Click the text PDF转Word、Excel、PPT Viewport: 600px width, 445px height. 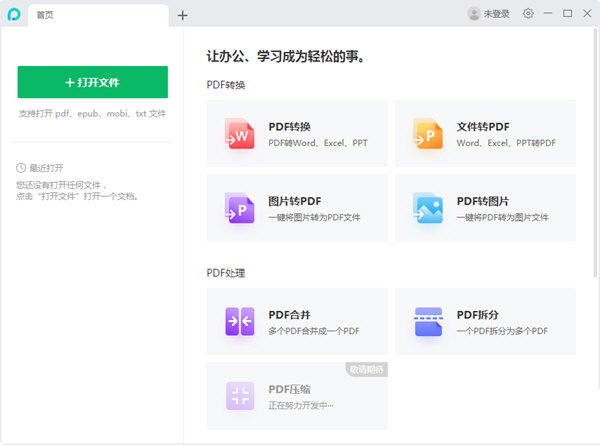coord(318,143)
